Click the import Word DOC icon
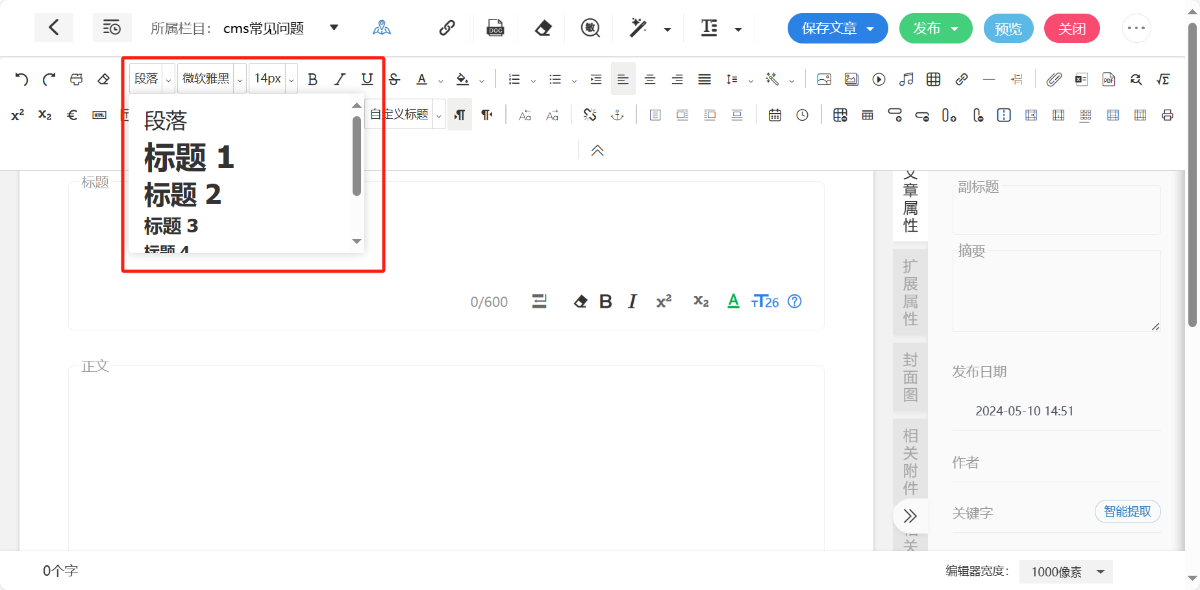This screenshot has width=1200, height=590. pos(495,28)
